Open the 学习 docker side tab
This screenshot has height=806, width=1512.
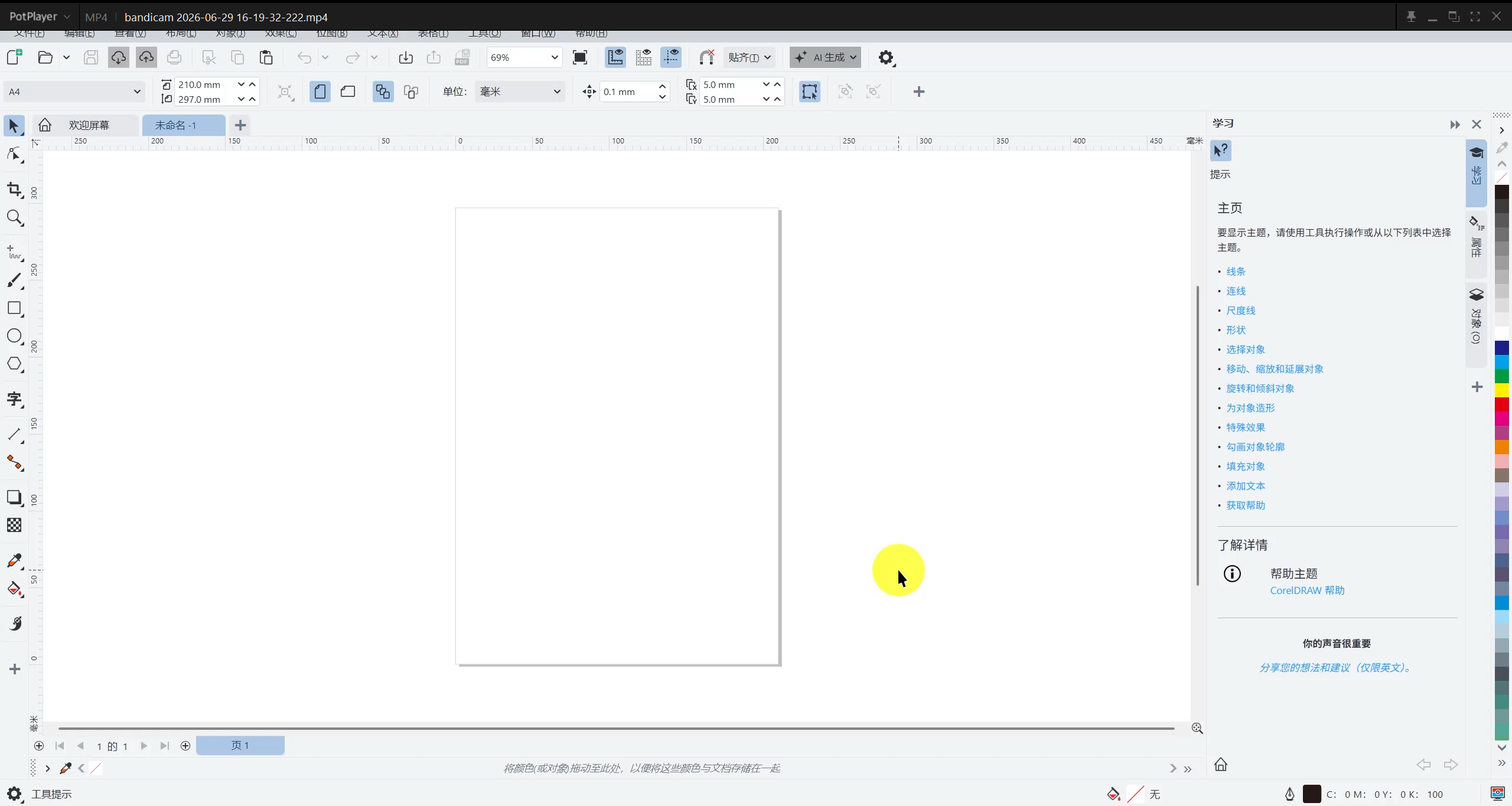pos(1476,174)
